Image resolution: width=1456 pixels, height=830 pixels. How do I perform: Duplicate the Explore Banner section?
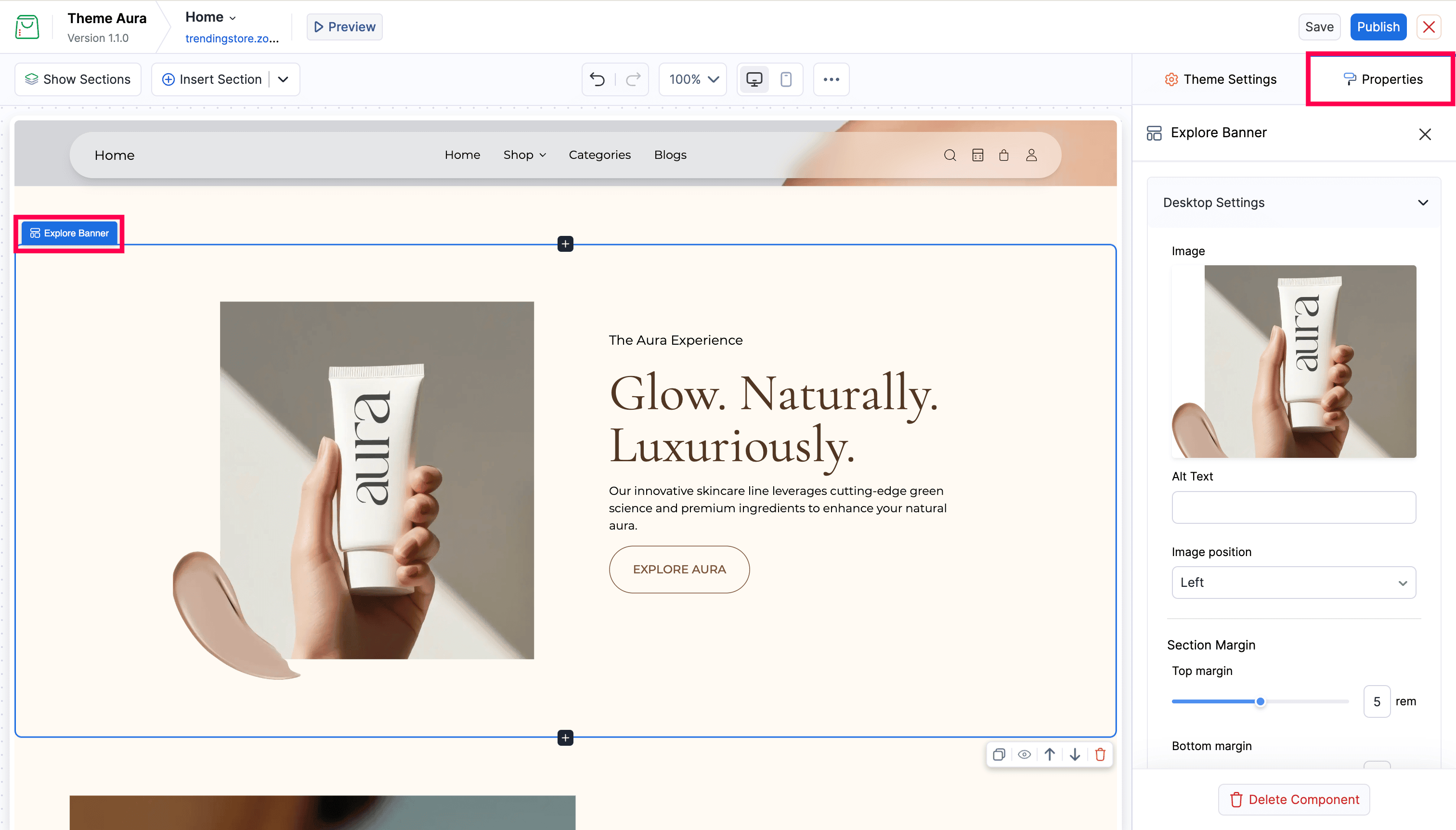(999, 754)
